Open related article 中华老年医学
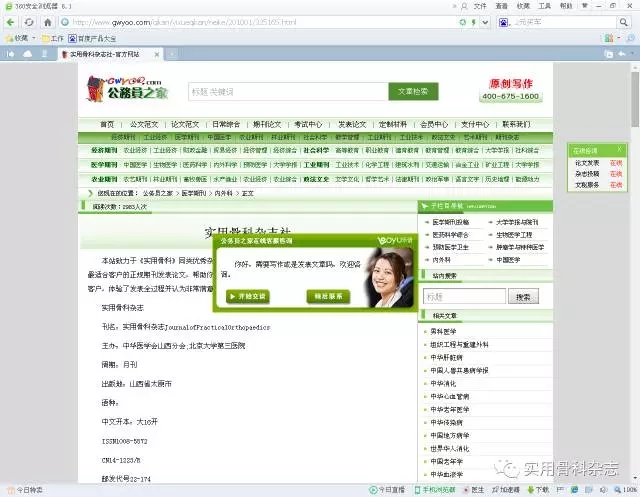 tap(450, 409)
